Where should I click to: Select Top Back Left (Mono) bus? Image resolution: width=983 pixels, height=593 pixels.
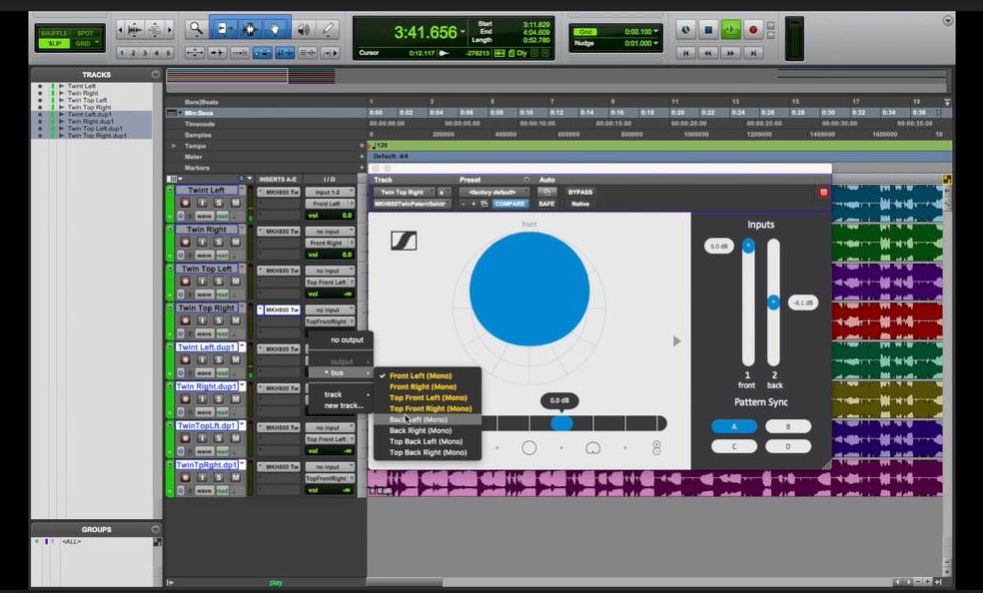click(x=428, y=441)
